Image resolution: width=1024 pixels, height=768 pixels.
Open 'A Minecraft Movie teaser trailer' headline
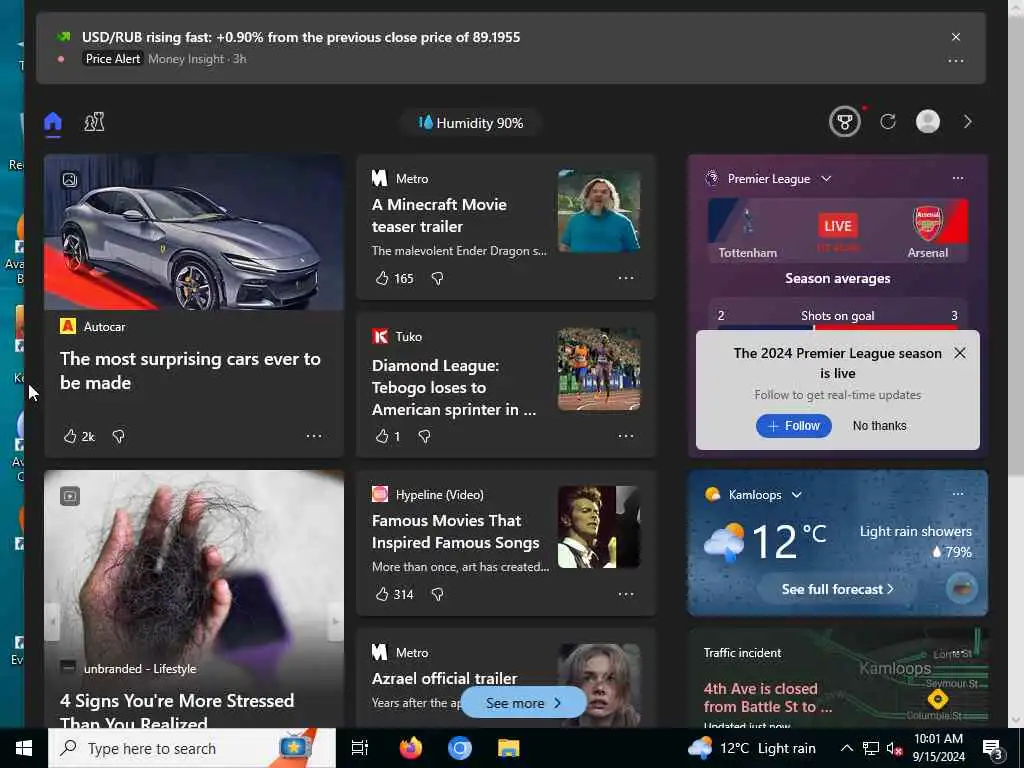tap(440, 216)
